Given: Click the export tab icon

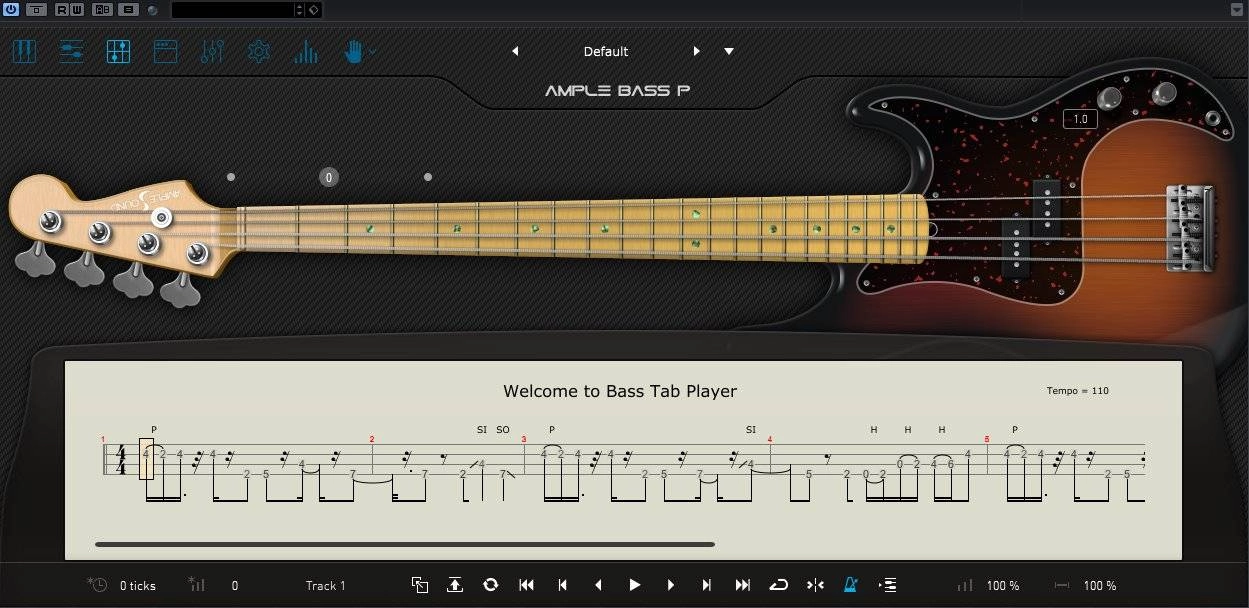Looking at the screenshot, I should tap(455, 585).
